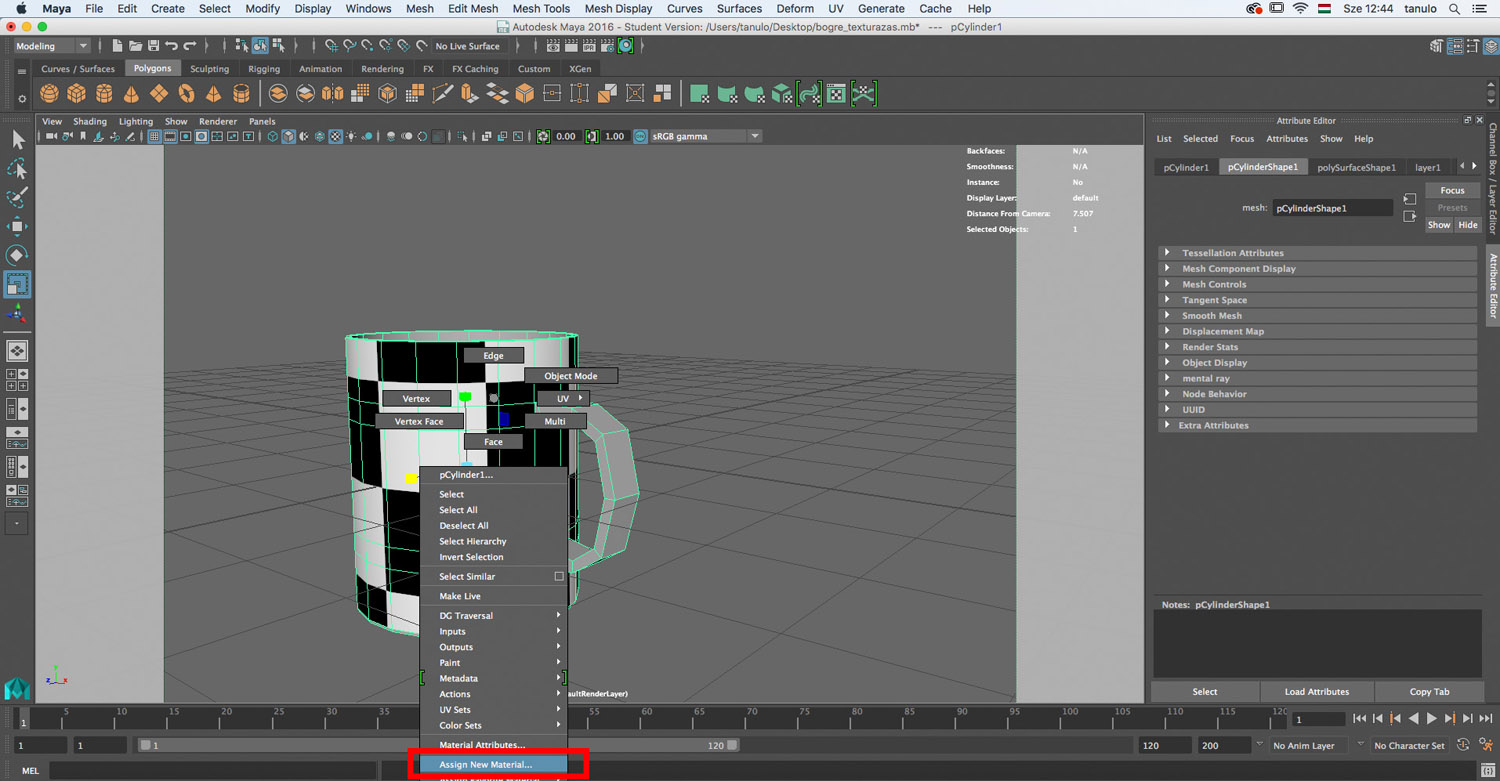Toggle the Select Similar option box

[x=559, y=577]
